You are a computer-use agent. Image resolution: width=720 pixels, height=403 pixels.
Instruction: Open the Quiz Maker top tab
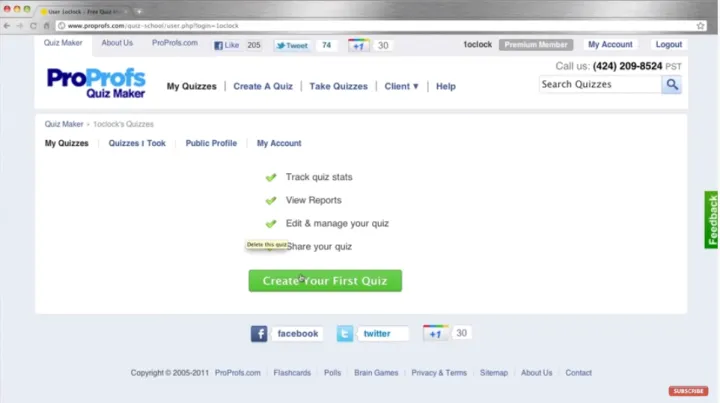63,43
